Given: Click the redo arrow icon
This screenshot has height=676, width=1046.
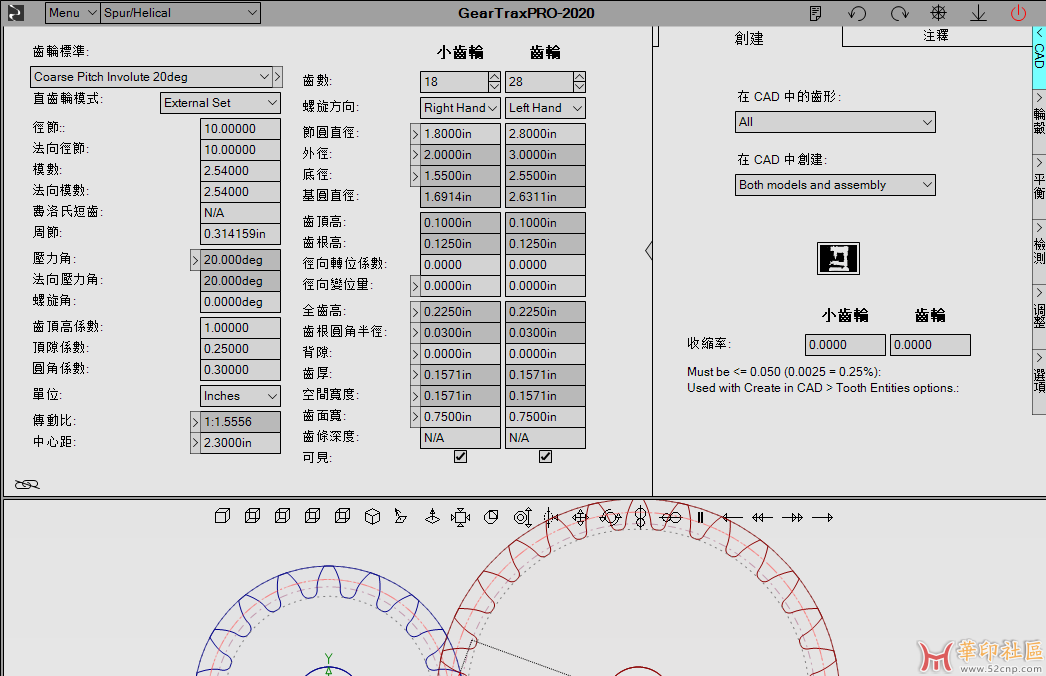Looking at the screenshot, I should [899, 13].
